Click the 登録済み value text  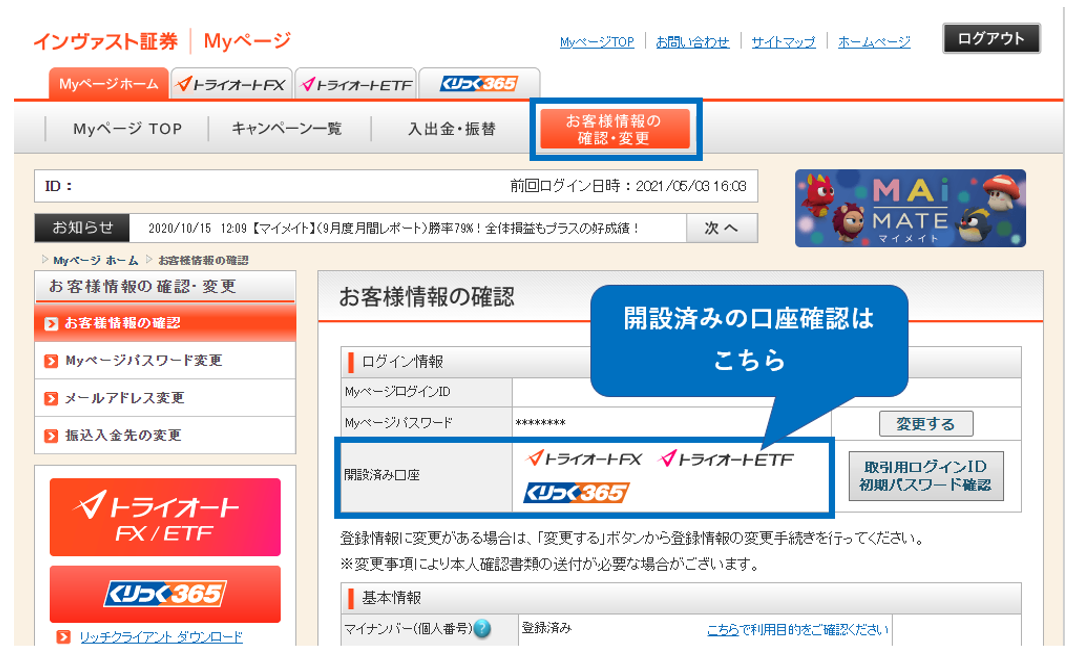546,628
